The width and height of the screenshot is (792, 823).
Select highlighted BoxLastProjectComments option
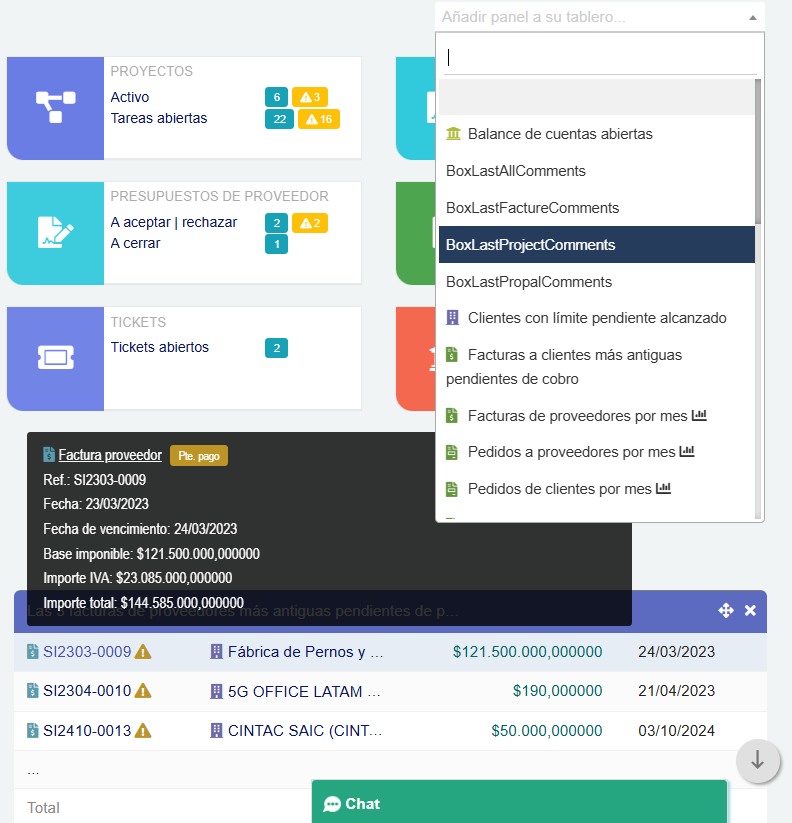[x=597, y=245]
